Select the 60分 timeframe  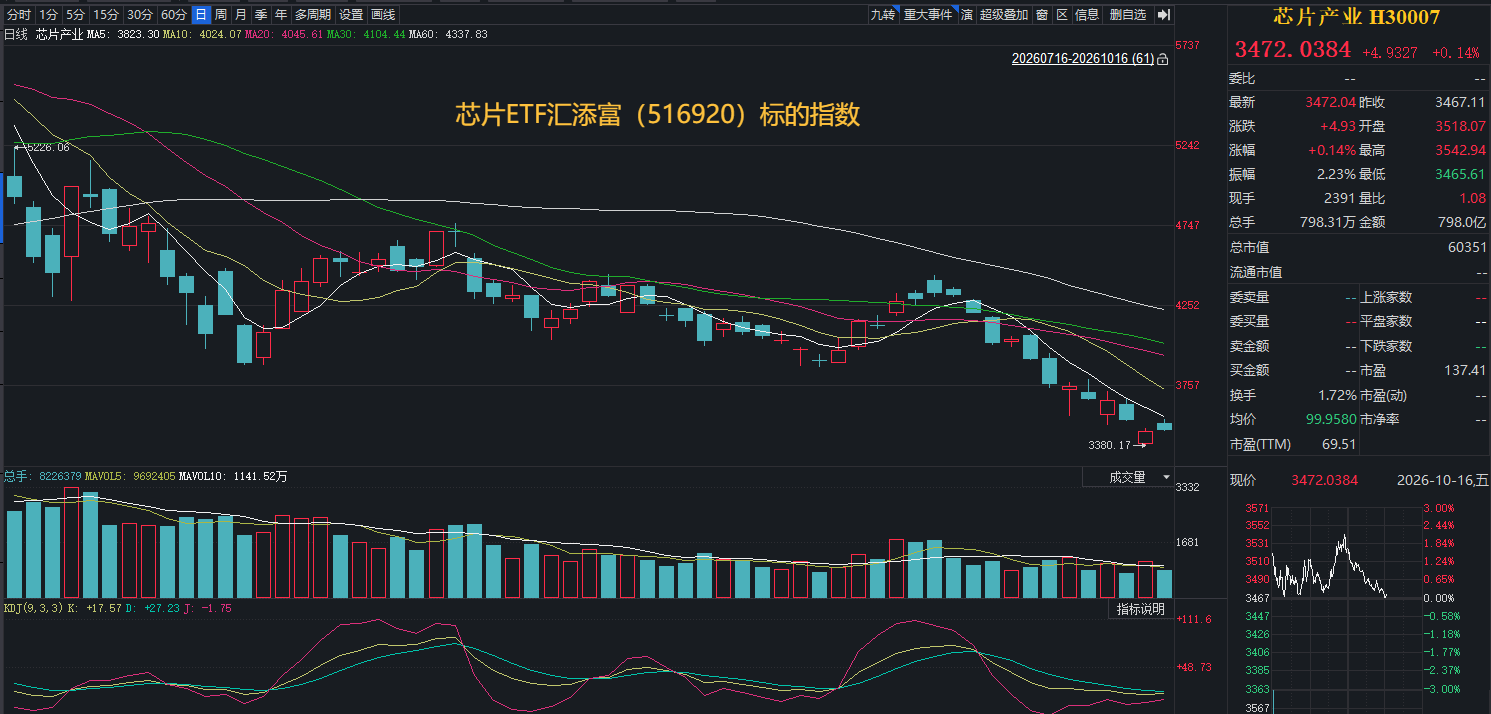[x=174, y=15]
